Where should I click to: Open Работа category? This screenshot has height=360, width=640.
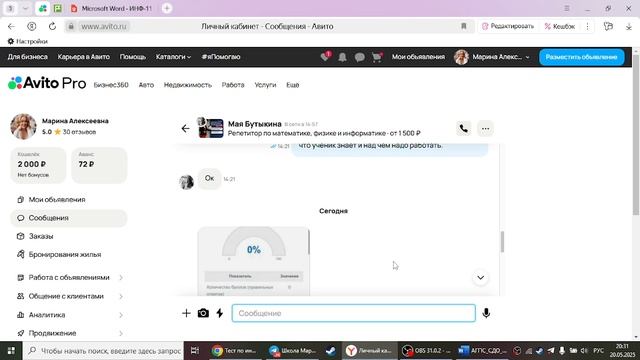233,85
